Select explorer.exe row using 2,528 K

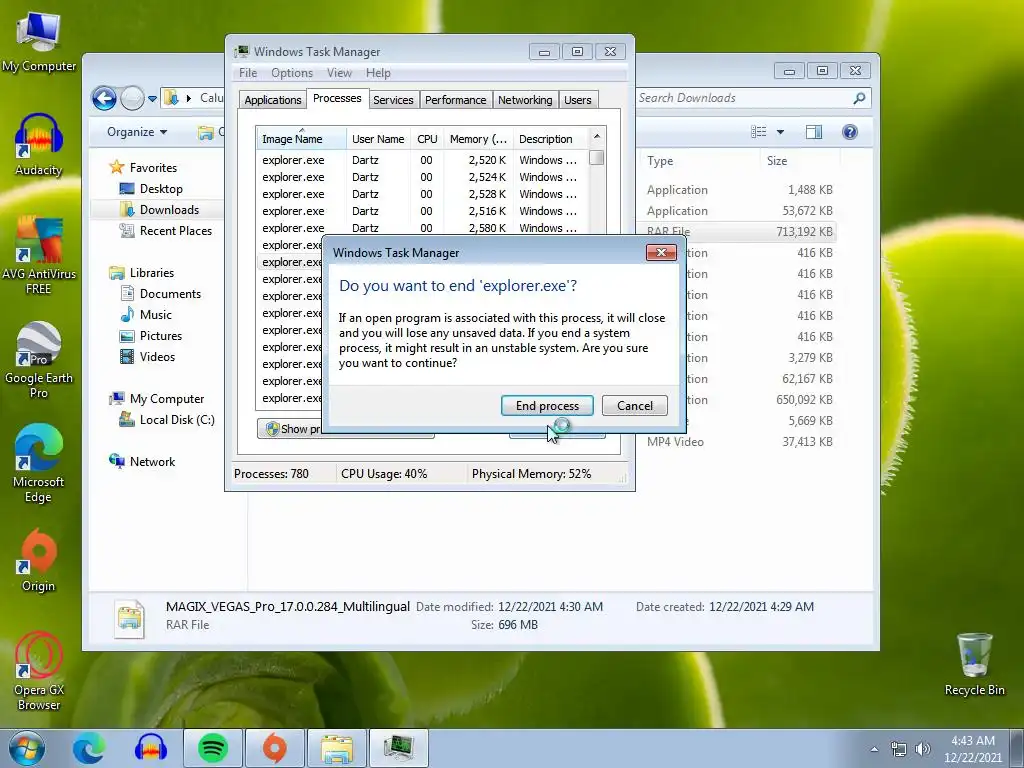click(x=422, y=194)
